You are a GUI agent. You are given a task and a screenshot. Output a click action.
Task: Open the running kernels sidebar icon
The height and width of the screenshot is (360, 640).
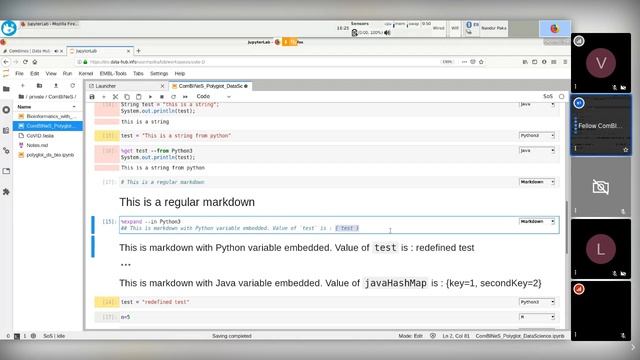6,110
